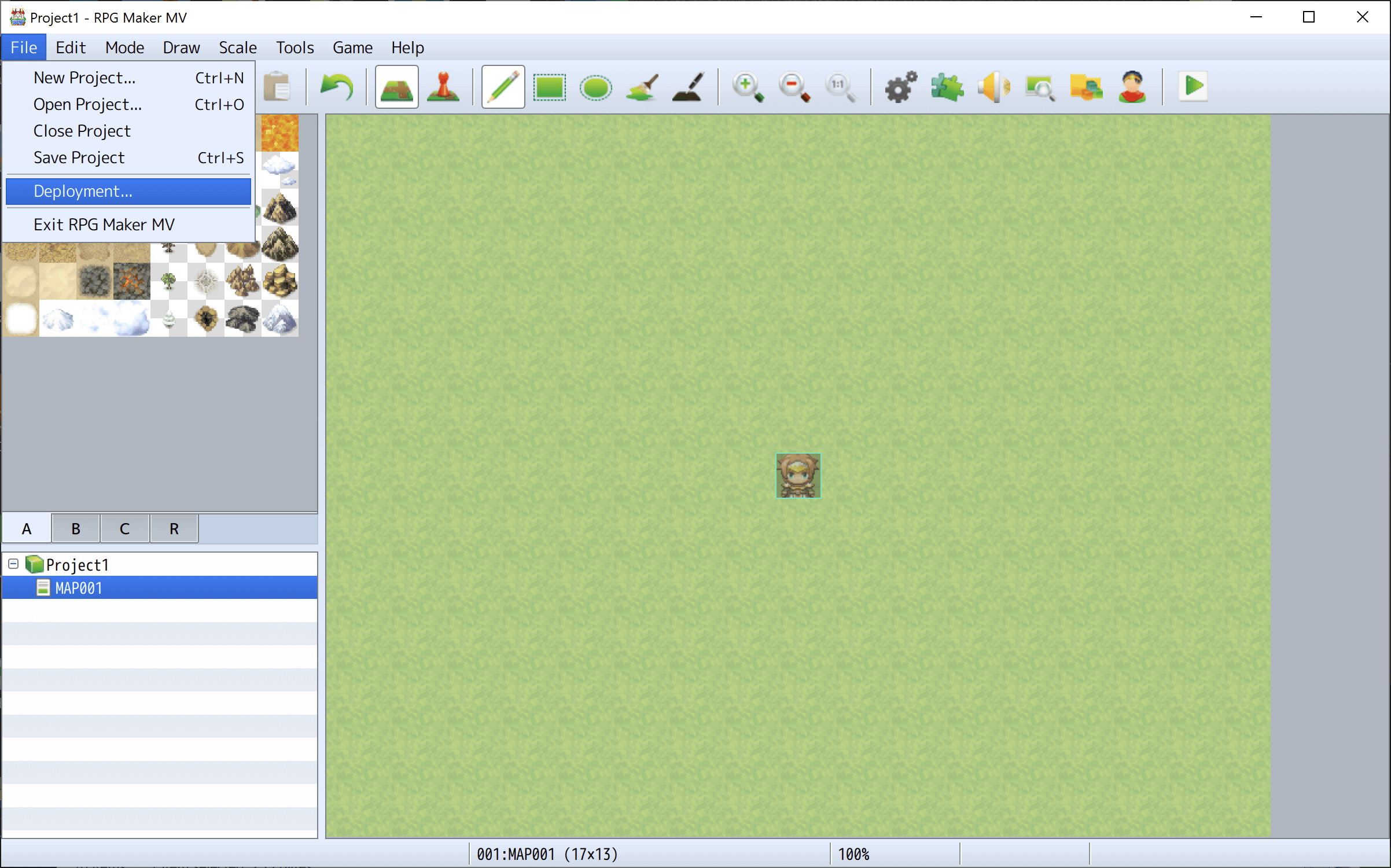
Task: Open the Database gears icon
Action: coord(901,87)
